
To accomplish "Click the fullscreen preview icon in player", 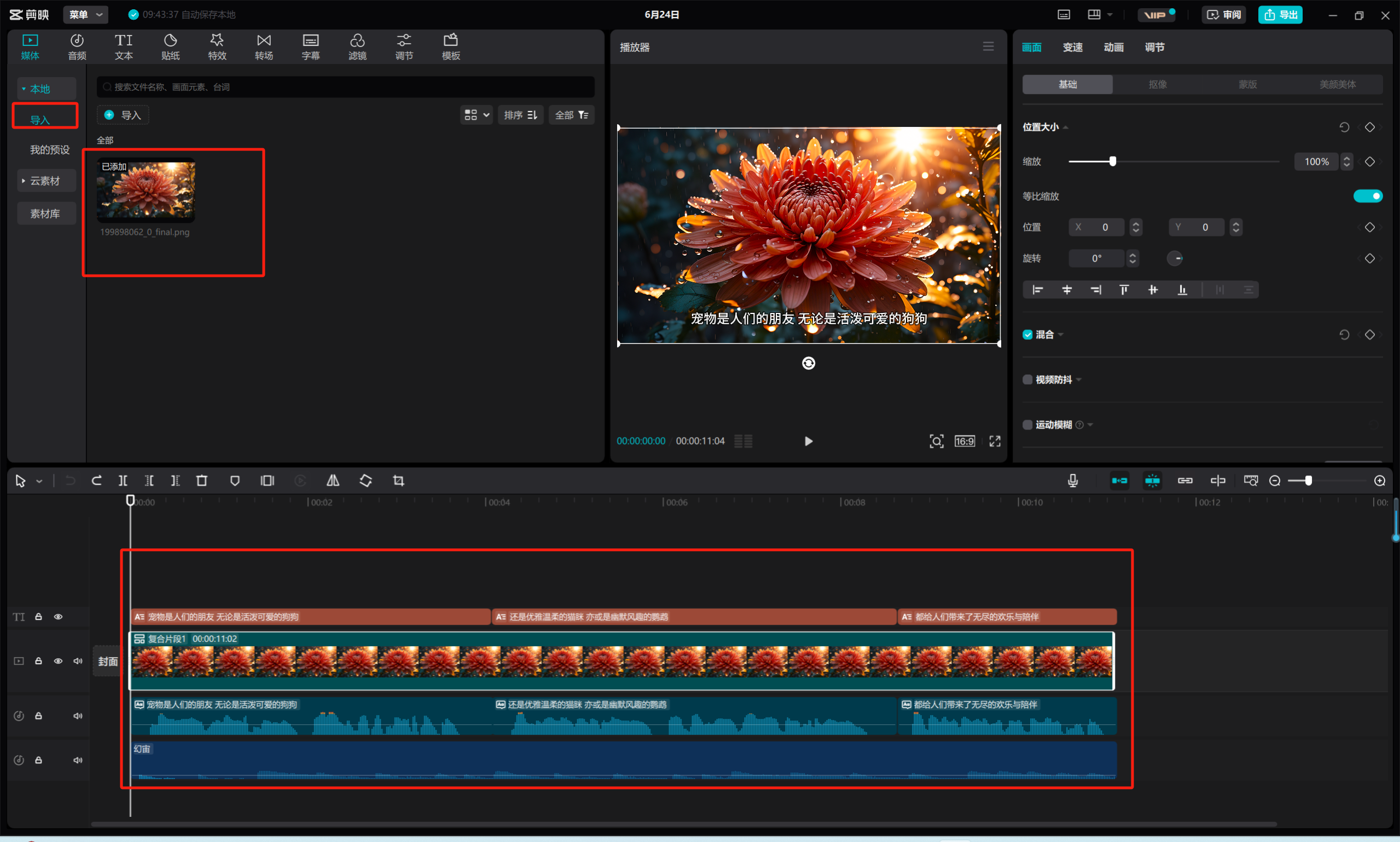I will (995, 441).
